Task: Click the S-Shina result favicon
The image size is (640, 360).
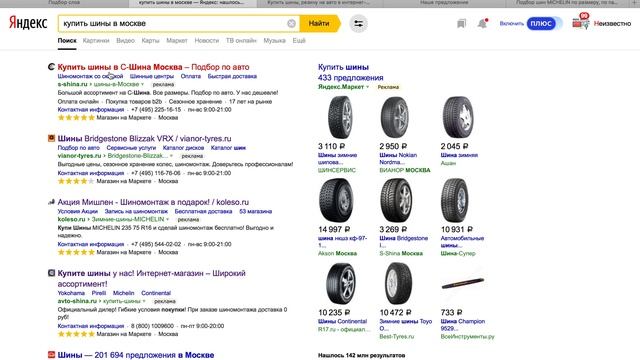Action: pos(51,67)
